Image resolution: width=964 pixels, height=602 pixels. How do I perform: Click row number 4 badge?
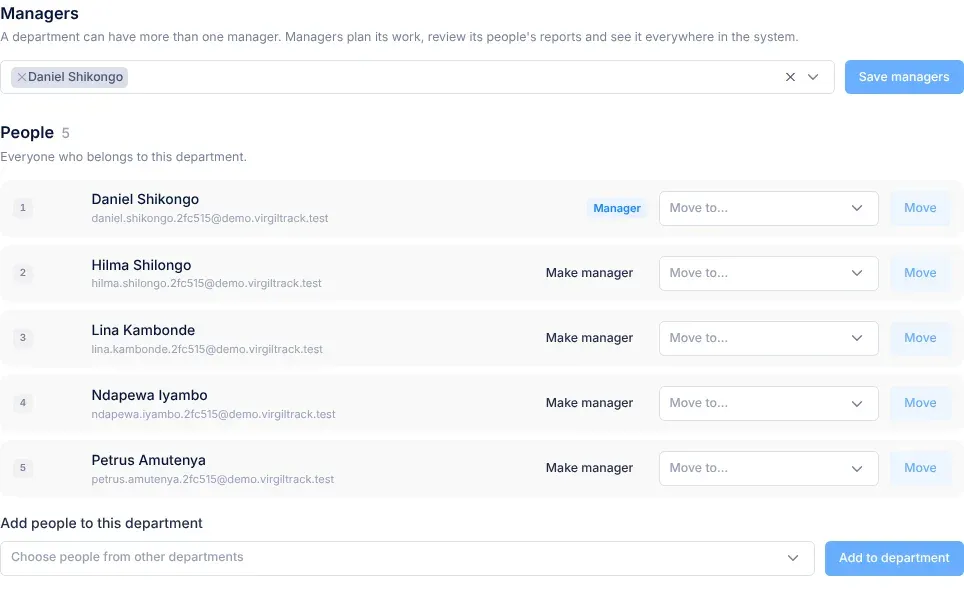[x=23, y=403]
